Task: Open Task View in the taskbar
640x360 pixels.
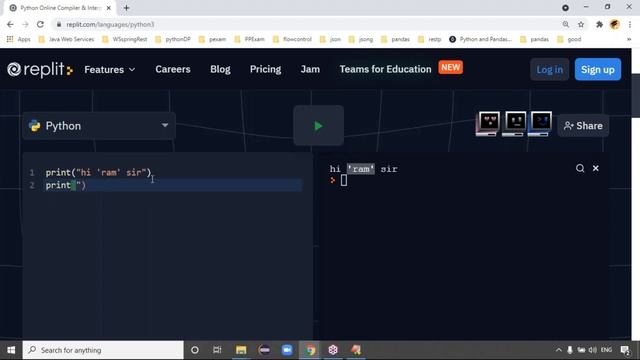Action: [x=217, y=350]
